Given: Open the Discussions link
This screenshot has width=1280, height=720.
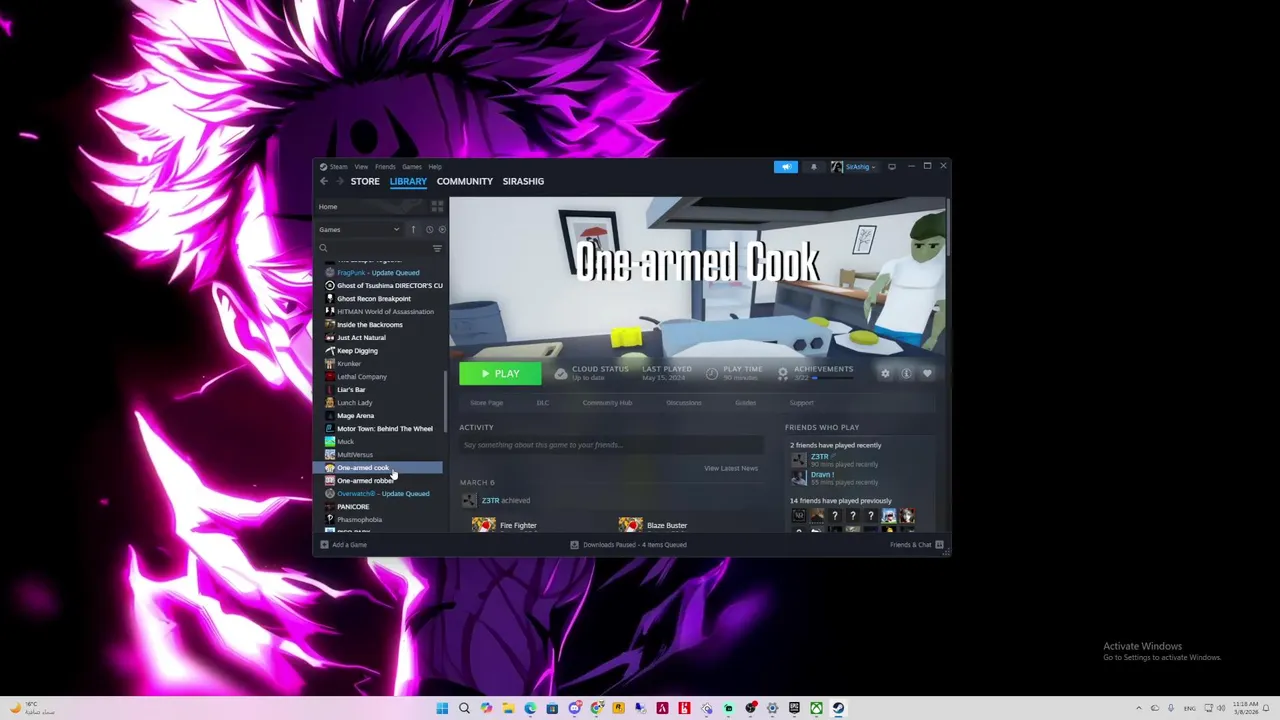Looking at the screenshot, I should point(684,403).
